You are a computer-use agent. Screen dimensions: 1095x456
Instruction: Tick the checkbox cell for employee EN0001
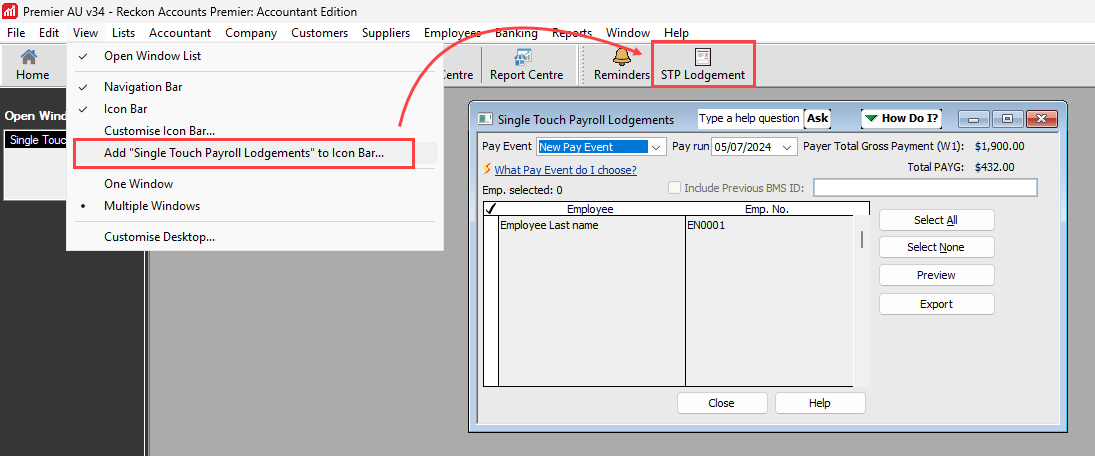click(x=491, y=226)
